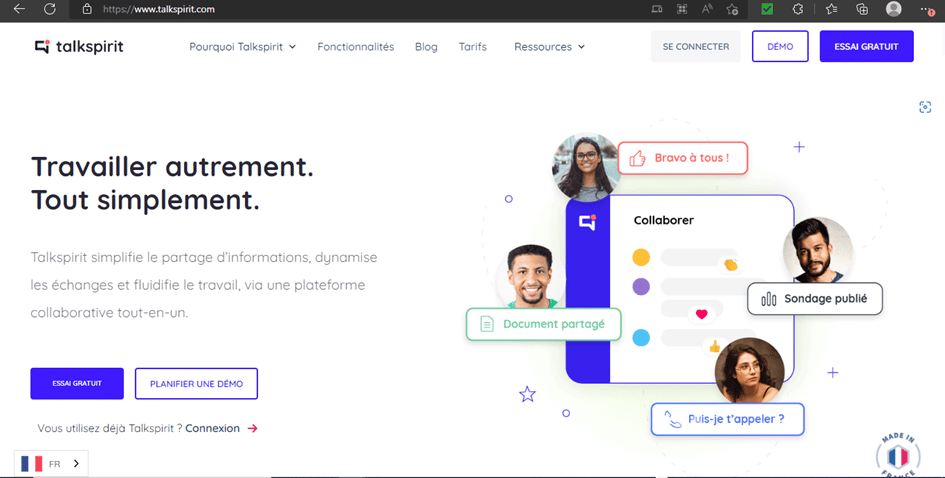Viewport: 945px width, 478px height.
Task: Click the browser profile avatar icon
Action: [x=893, y=9]
